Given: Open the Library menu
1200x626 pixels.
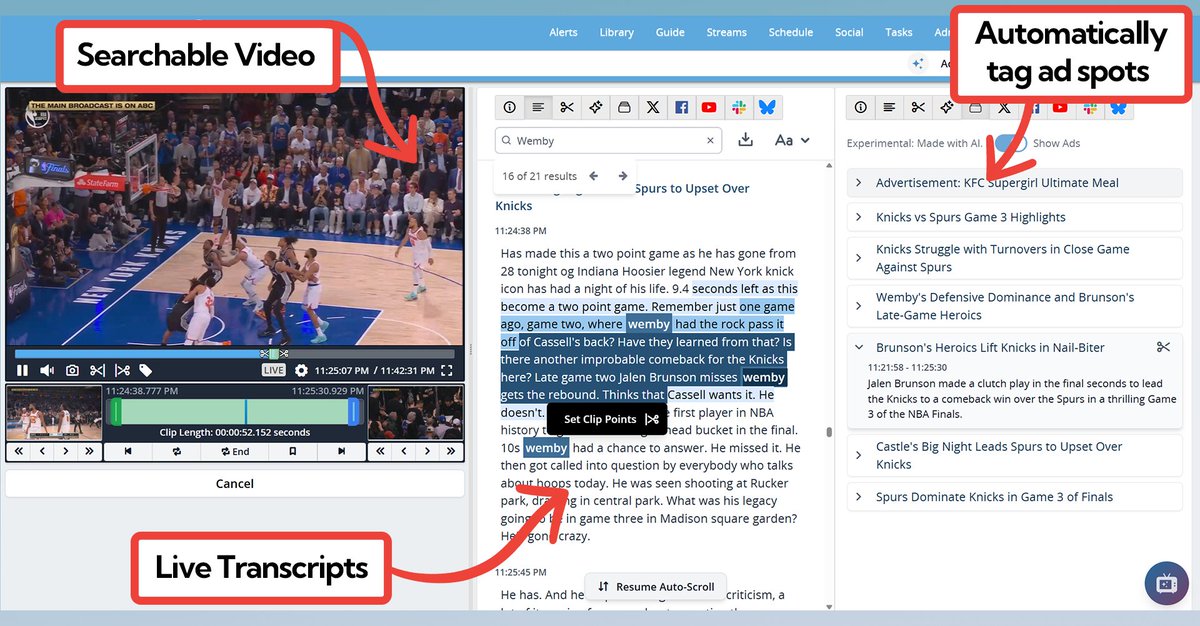Looking at the screenshot, I should point(616,32).
